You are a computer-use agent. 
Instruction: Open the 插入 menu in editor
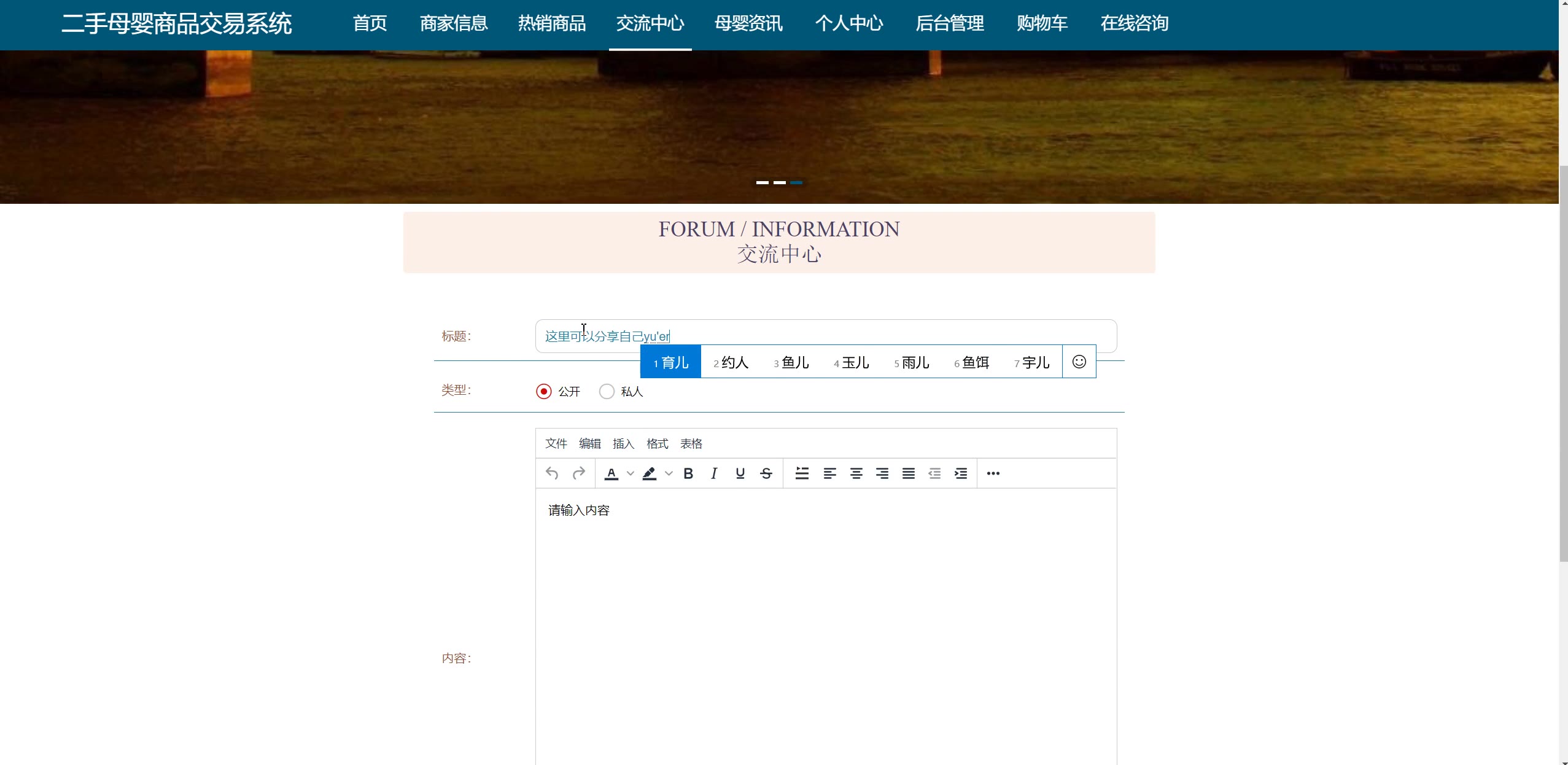click(623, 443)
